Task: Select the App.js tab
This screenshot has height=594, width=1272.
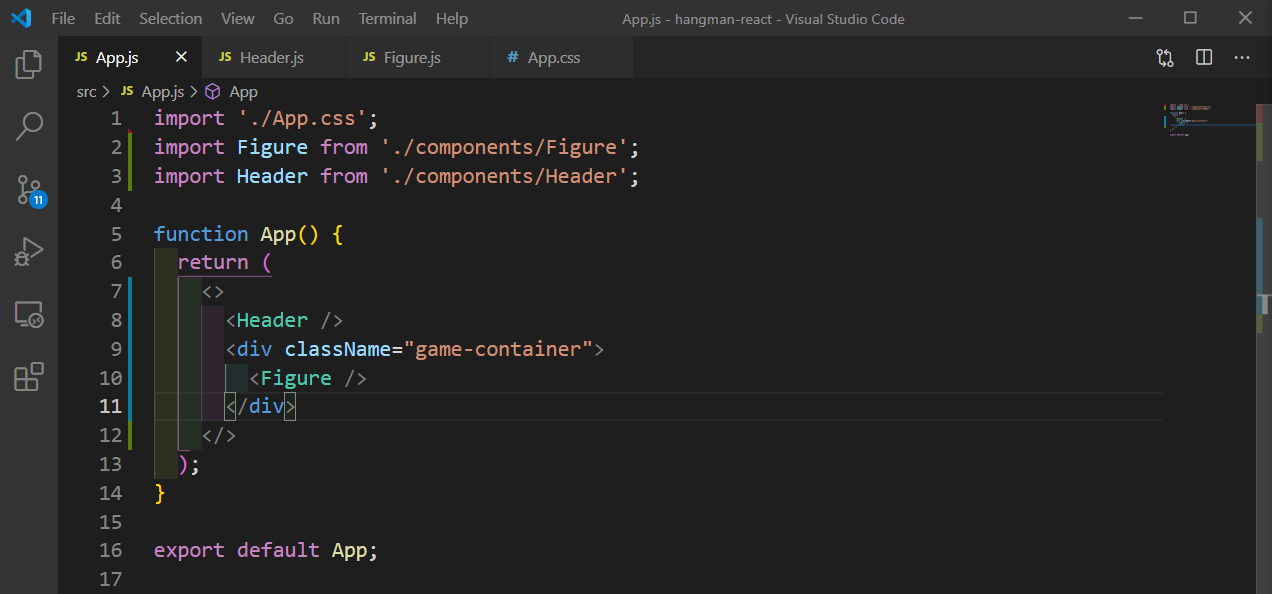Action: coord(130,58)
